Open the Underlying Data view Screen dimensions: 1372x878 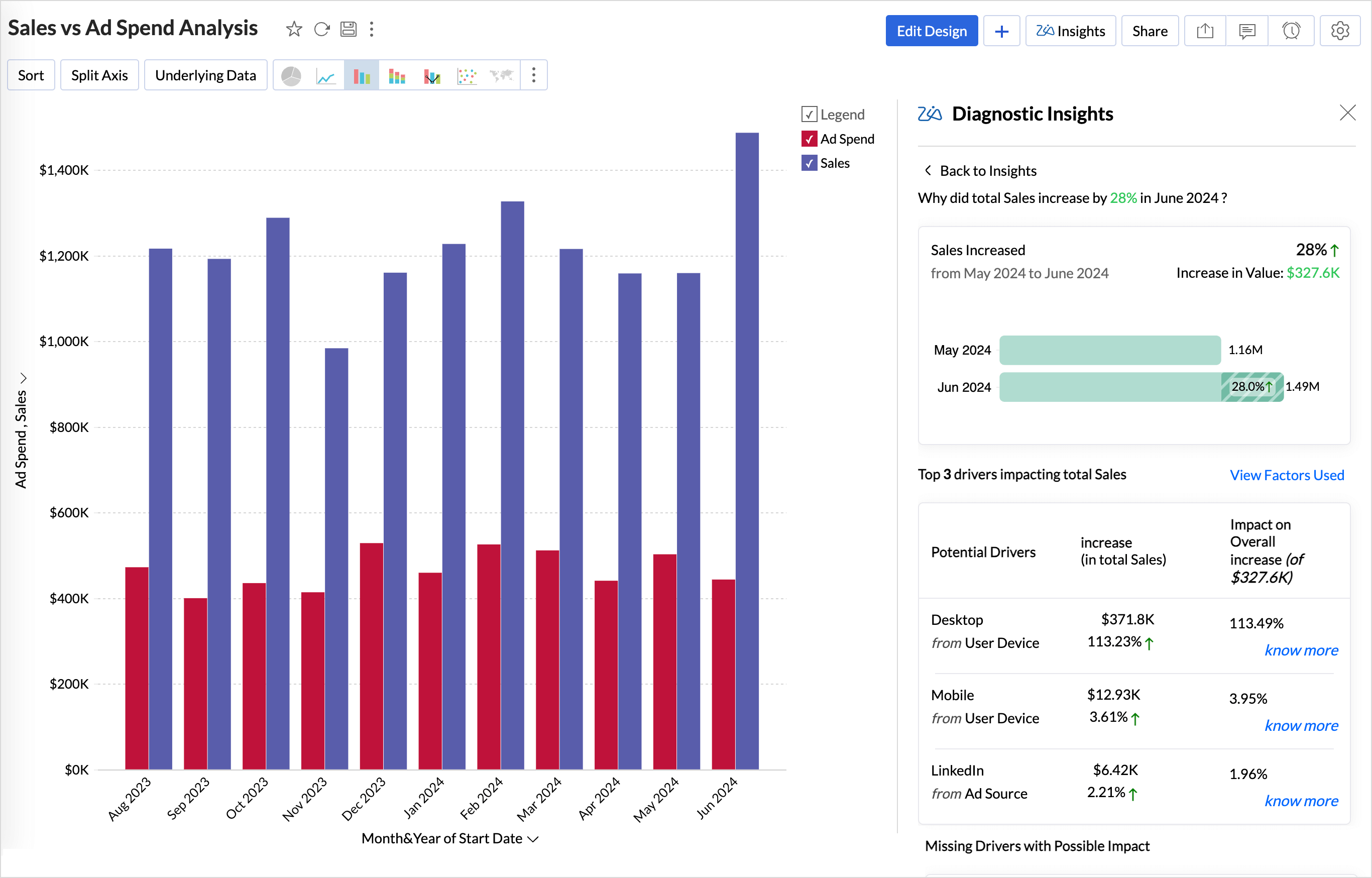coord(205,75)
